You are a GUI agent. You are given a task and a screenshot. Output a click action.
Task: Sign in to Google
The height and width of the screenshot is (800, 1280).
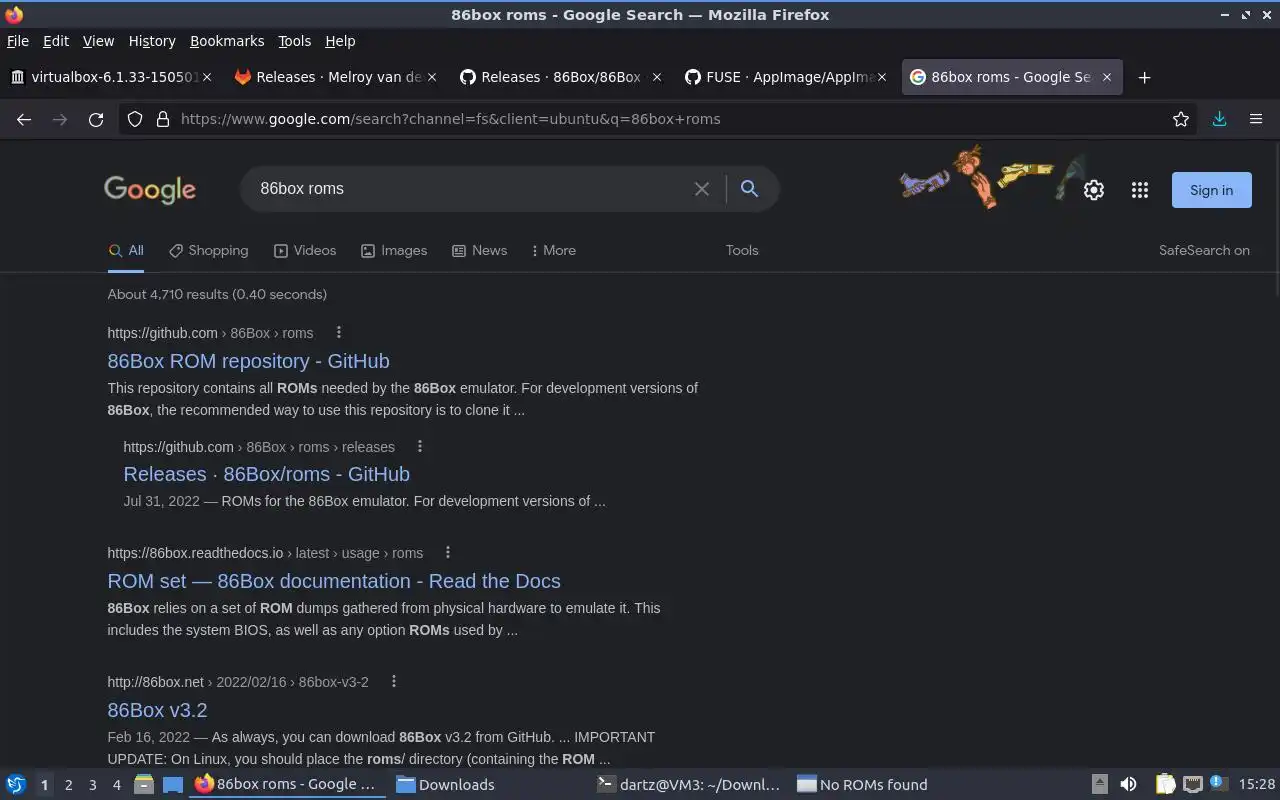click(1211, 190)
